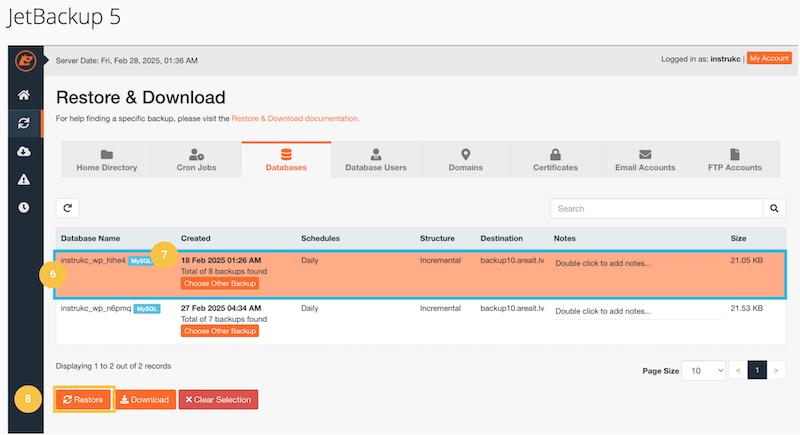Open the alerts warning triangle icon
This screenshot has height=435, width=800.
click(x=24, y=179)
